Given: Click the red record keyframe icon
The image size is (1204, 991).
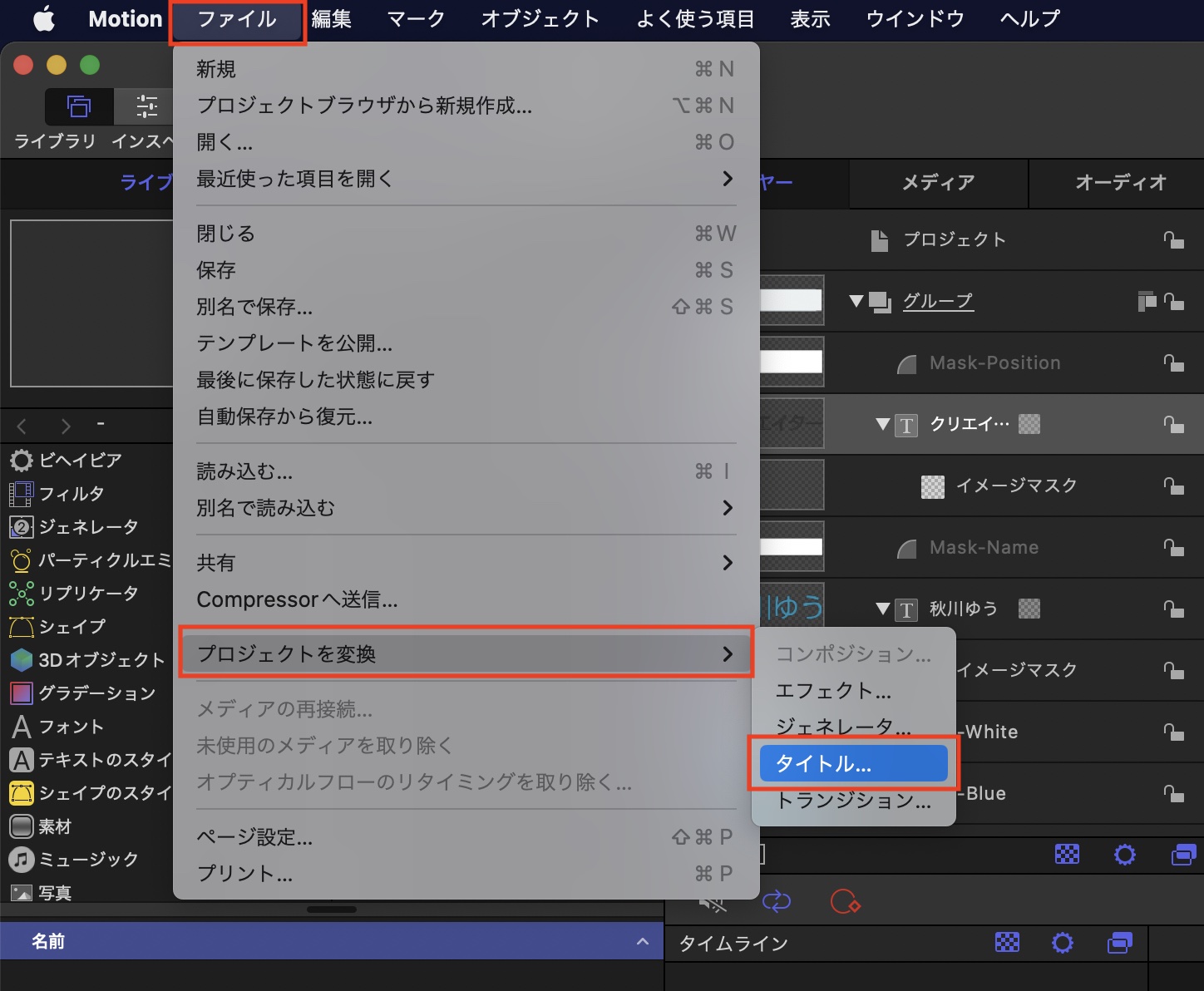Looking at the screenshot, I should tap(845, 901).
